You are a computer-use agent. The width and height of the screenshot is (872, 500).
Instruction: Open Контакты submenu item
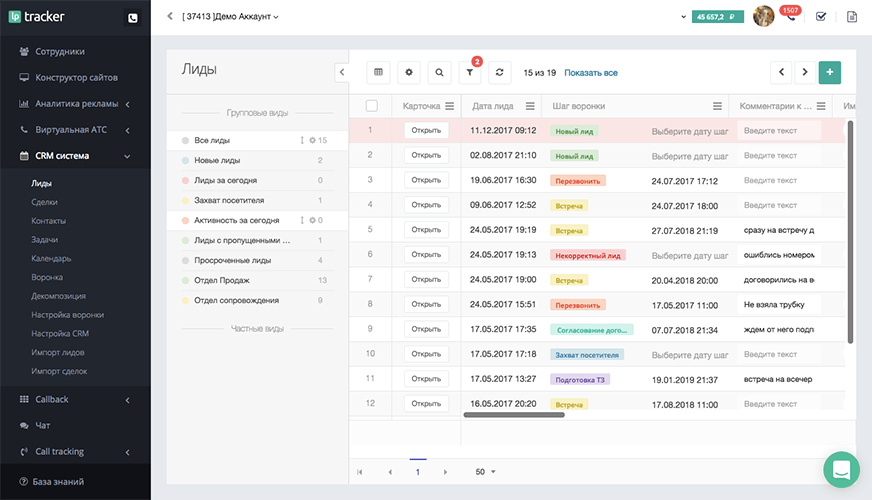tap(48, 221)
